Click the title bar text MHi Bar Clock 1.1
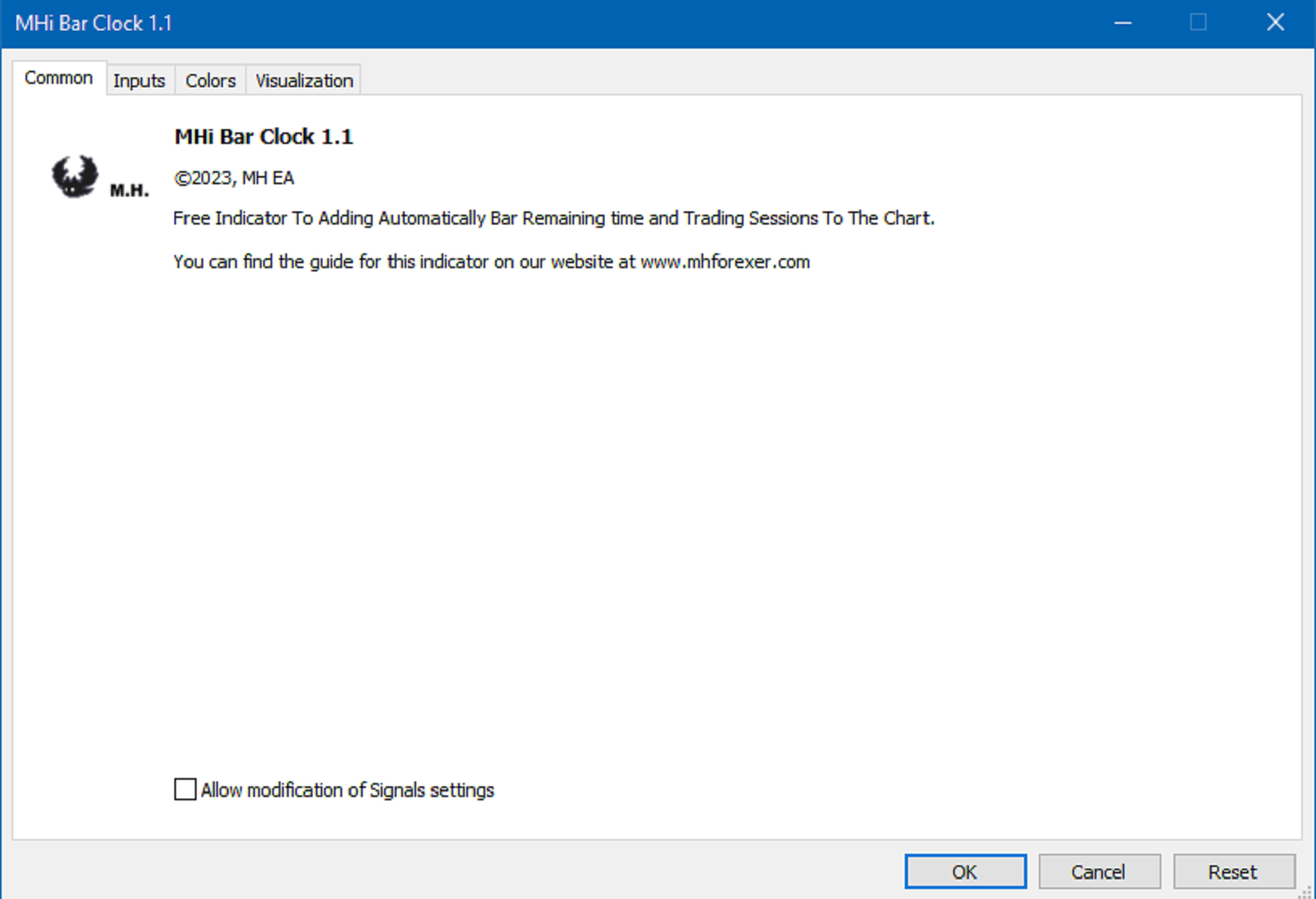This screenshot has width=1316, height=899. click(94, 23)
